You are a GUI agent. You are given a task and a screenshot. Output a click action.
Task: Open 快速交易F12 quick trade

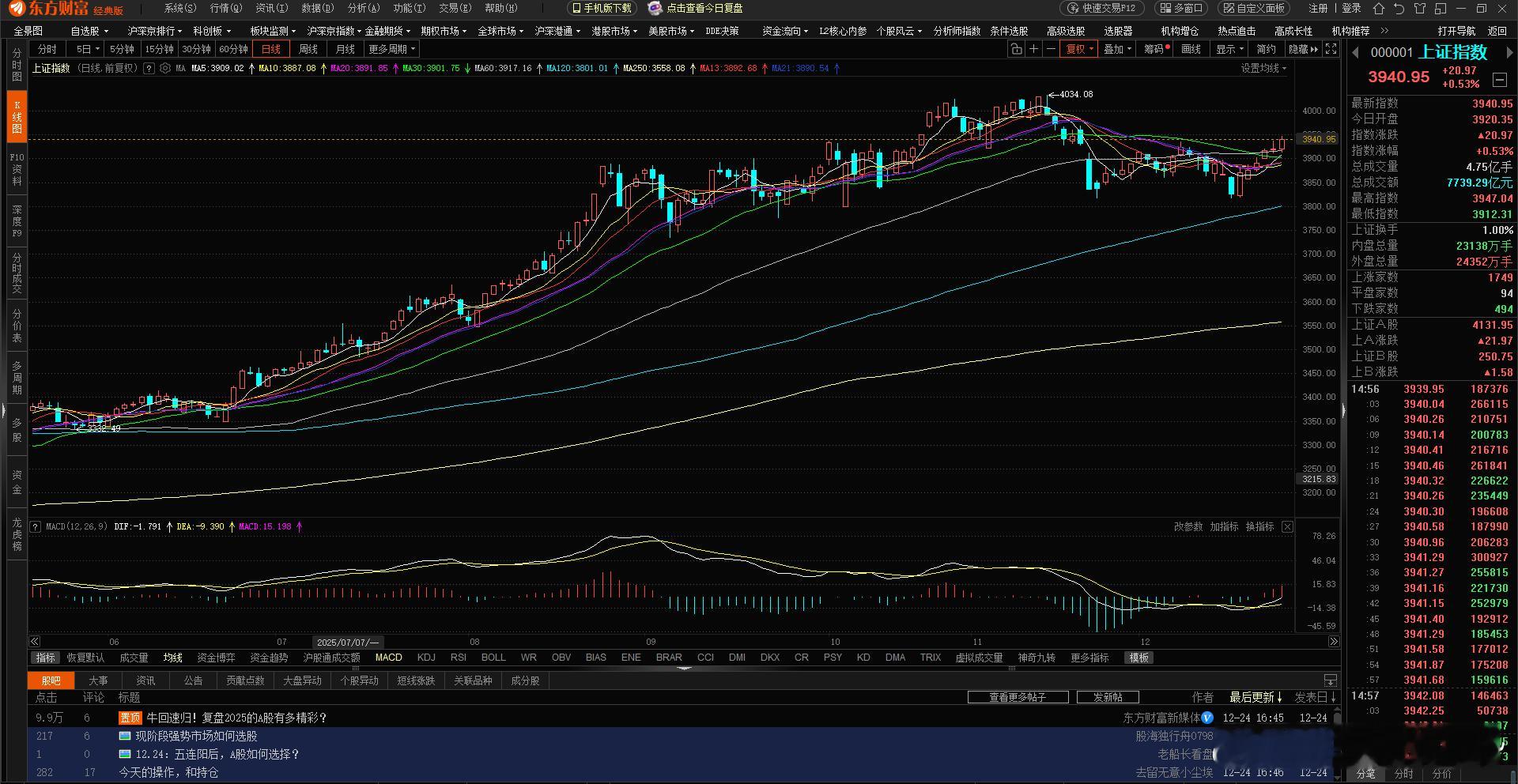tap(1101, 9)
